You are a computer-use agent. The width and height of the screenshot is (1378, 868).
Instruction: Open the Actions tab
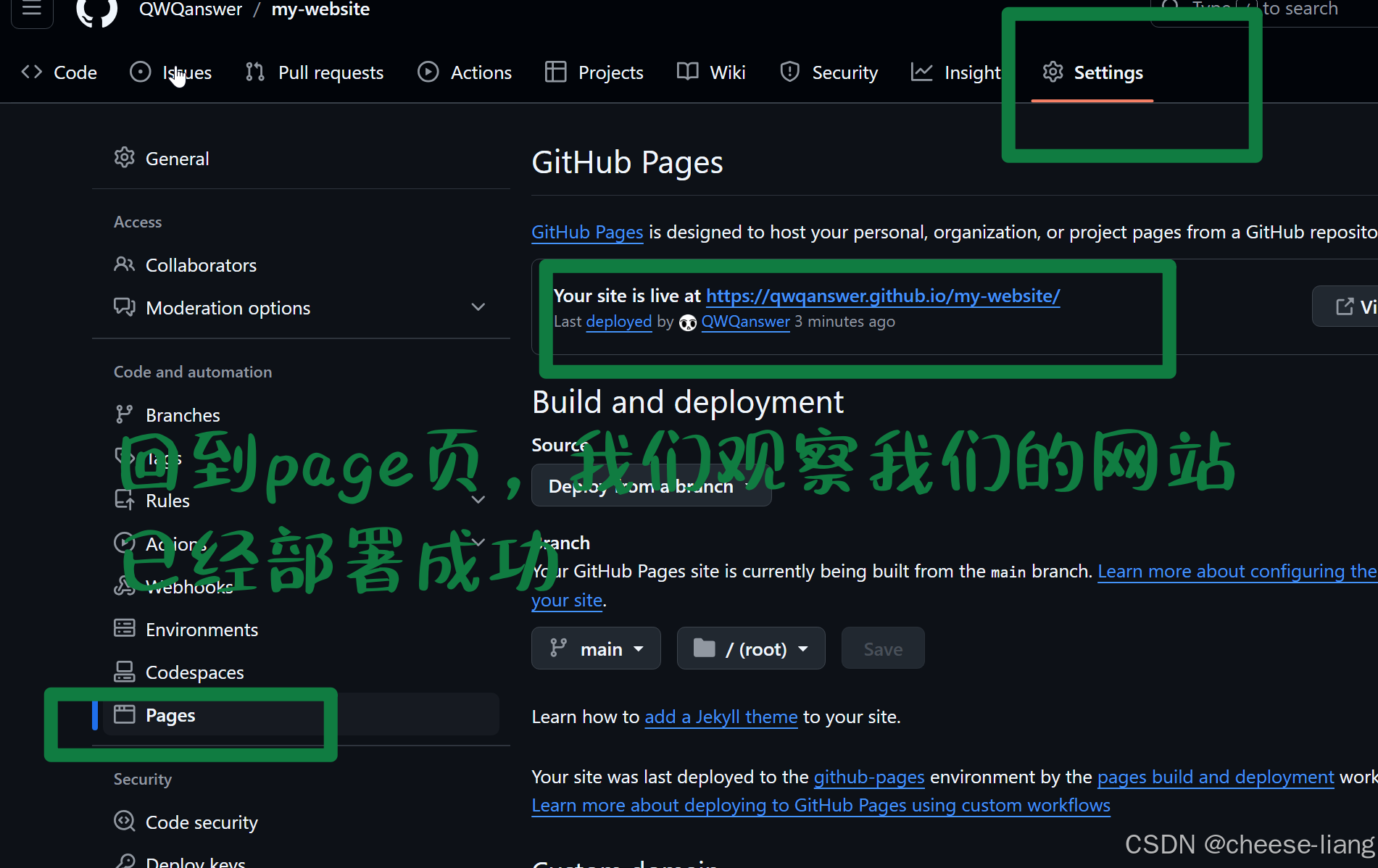coord(465,72)
